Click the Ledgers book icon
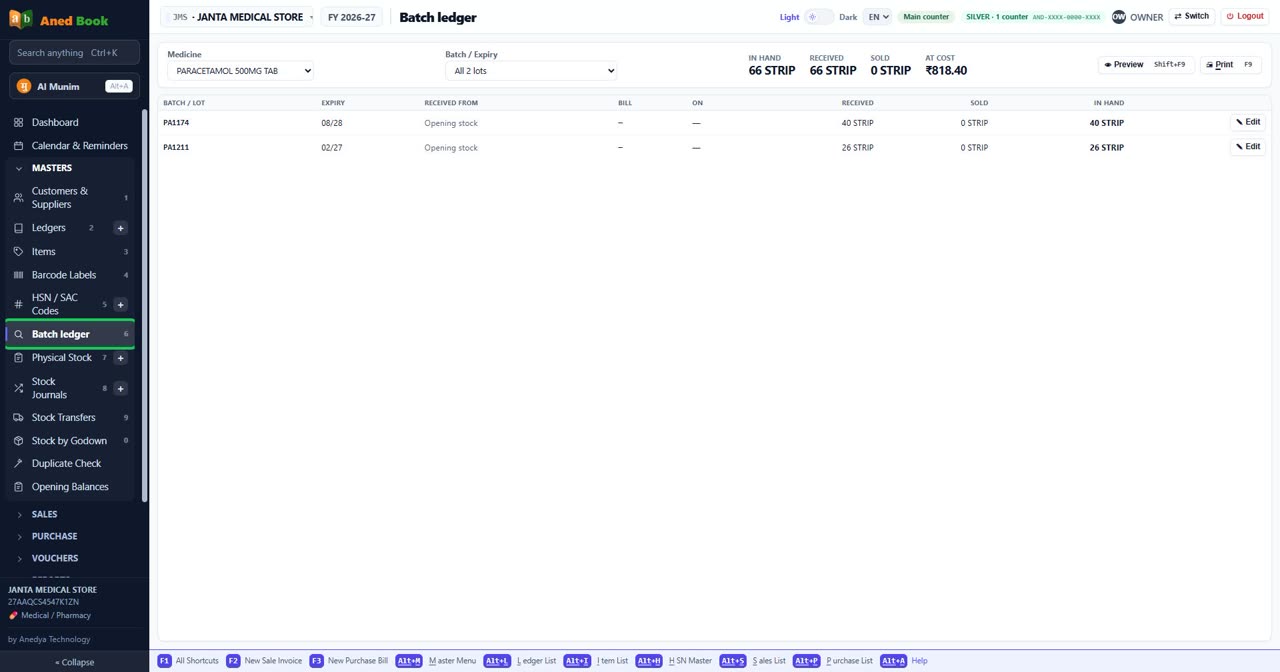 [x=18, y=228]
